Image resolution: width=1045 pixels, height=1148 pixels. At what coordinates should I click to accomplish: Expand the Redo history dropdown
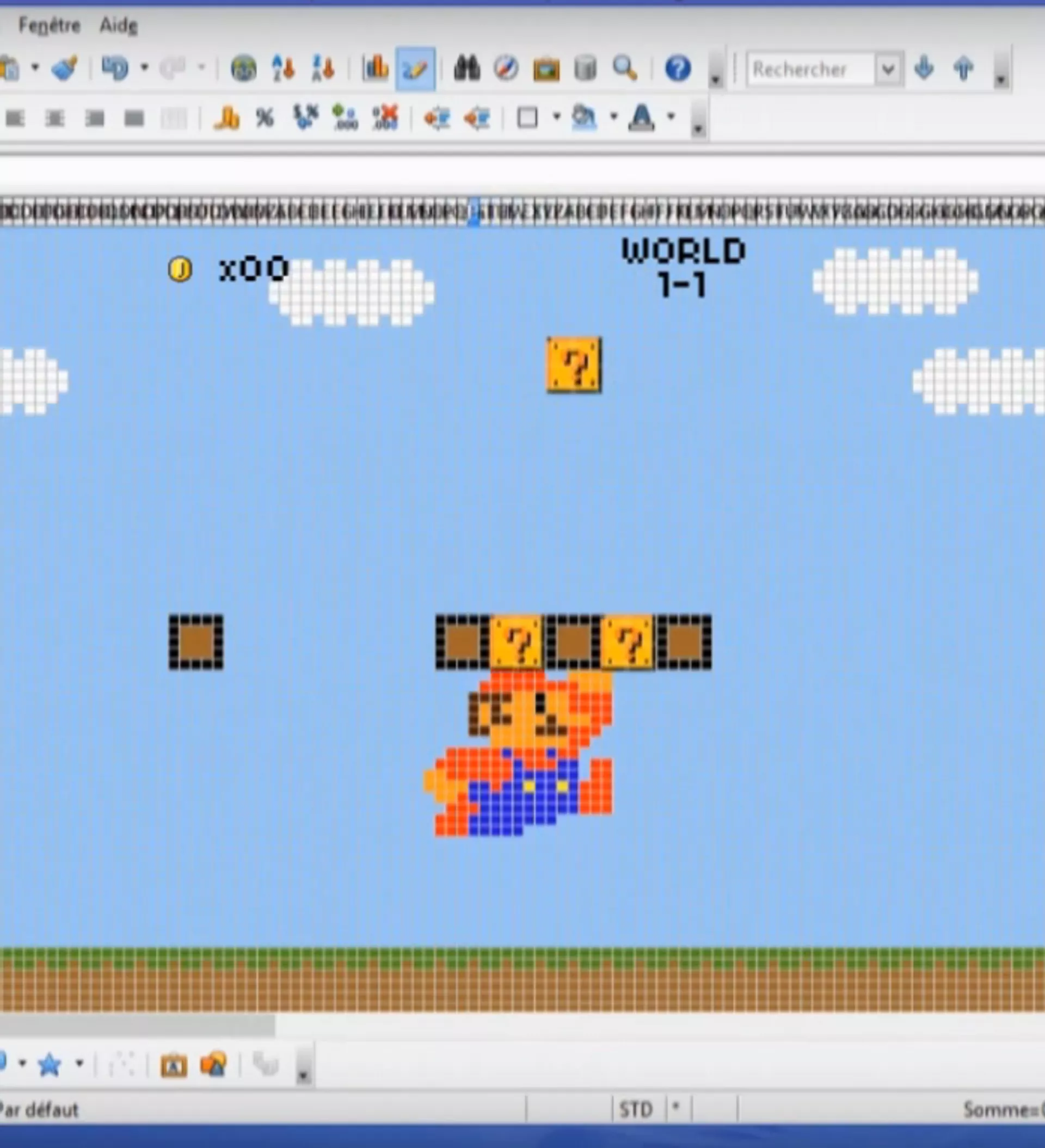pyautogui.click(x=201, y=68)
